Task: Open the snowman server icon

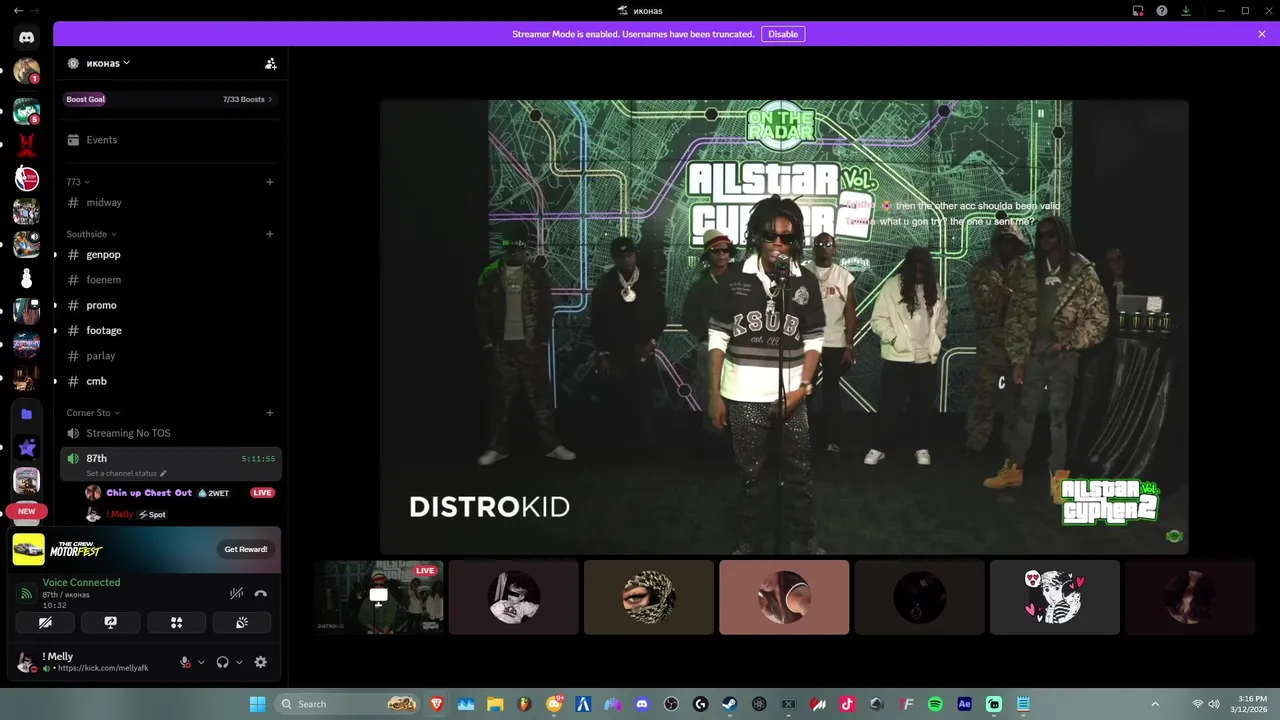Action: (27, 278)
